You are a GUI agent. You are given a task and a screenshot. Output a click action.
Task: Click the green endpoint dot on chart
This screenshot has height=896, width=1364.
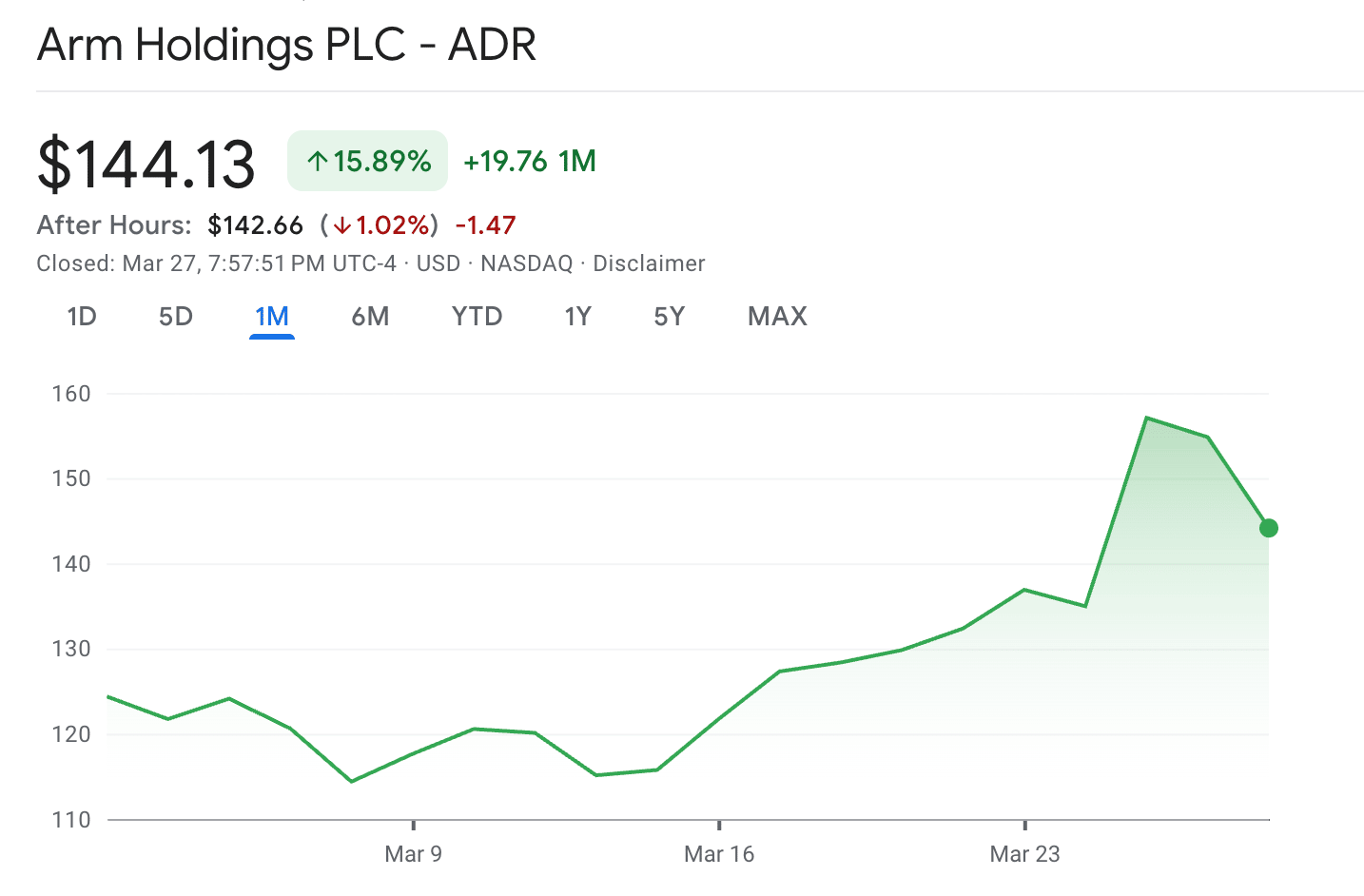(x=1268, y=528)
